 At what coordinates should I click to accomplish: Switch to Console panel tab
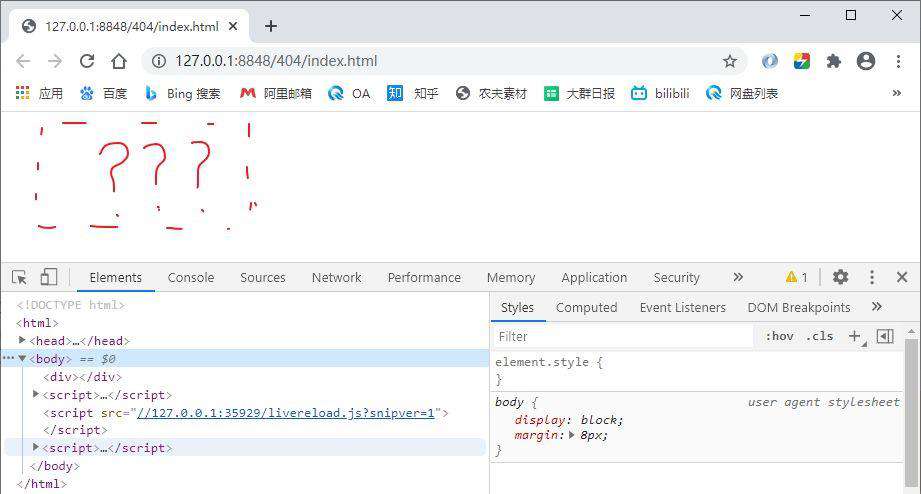(x=191, y=277)
